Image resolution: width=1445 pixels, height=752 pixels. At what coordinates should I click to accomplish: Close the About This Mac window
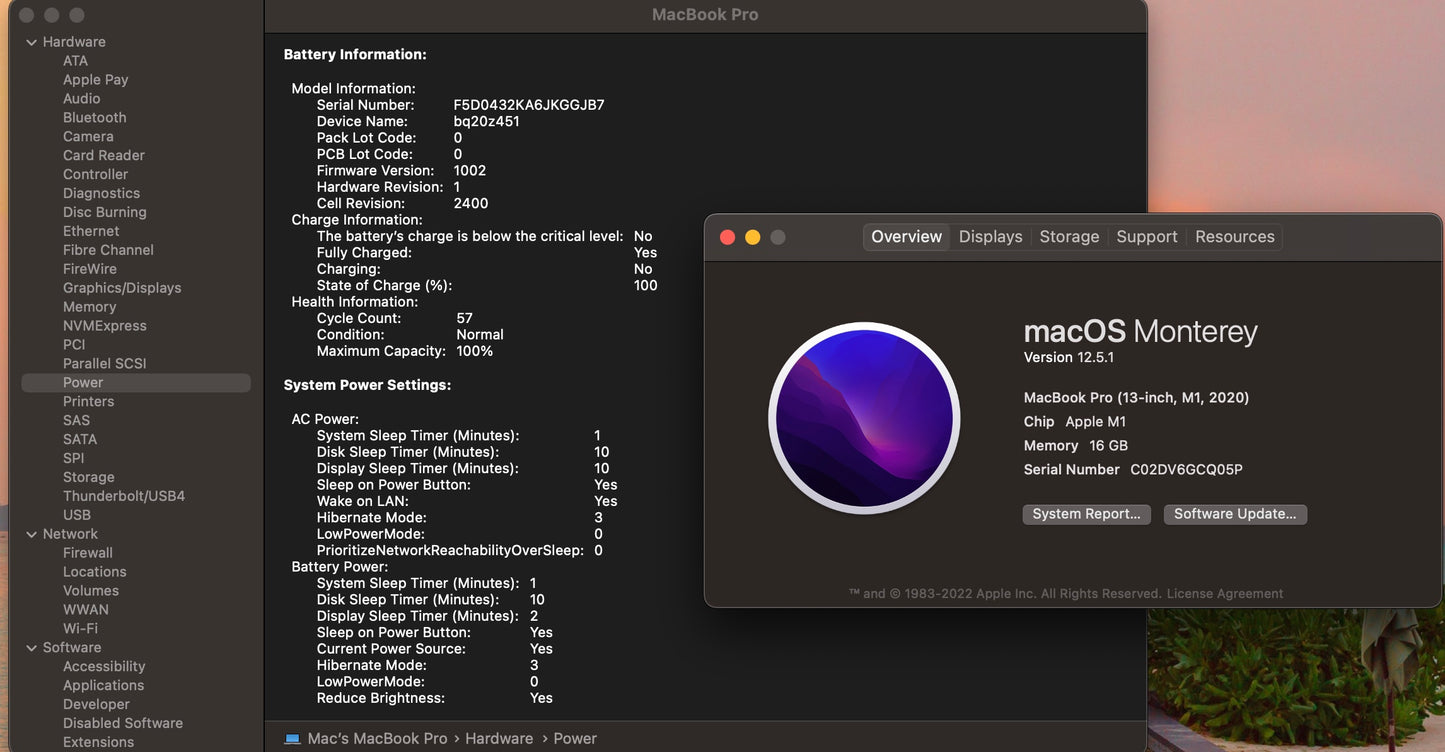(x=728, y=237)
